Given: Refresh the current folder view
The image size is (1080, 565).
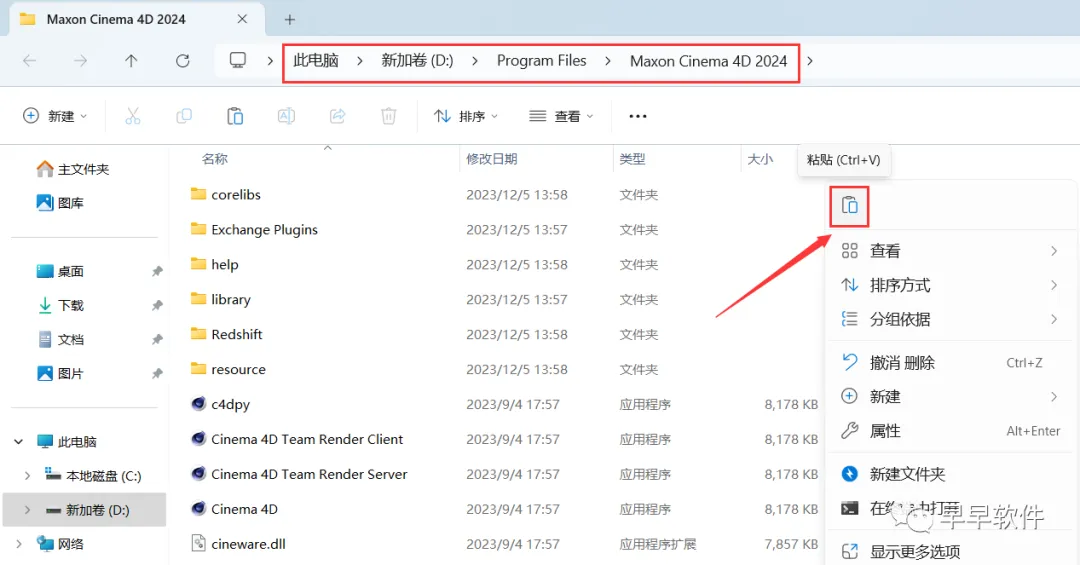Looking at the screenshot, I should coord(183,61).
